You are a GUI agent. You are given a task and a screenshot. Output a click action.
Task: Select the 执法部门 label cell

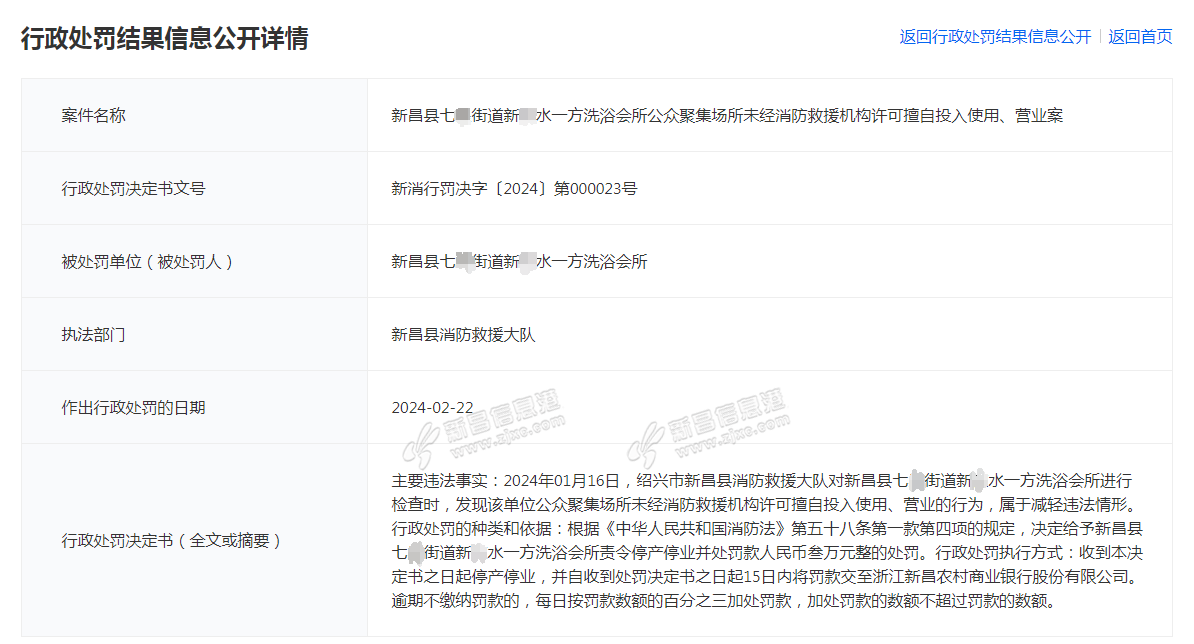click(x=94, y=335)
